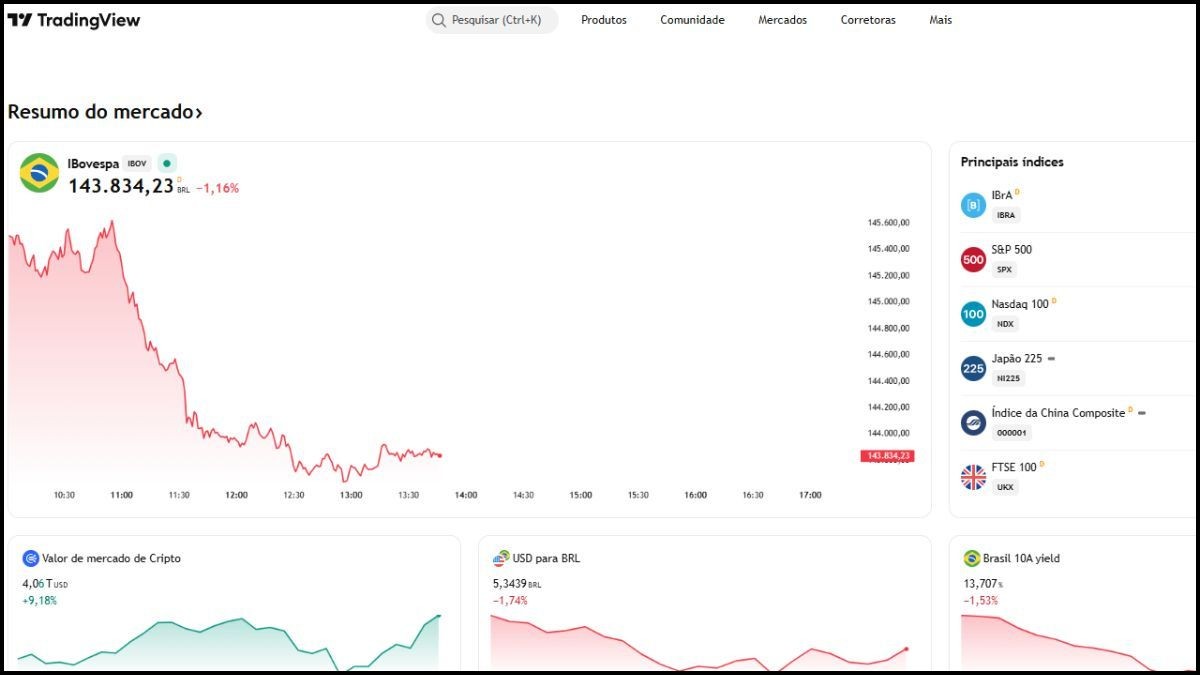The height and width of the screenshot is (675, 1200).
Task: Expand the Mercados menu
Action: coord(782,20)
